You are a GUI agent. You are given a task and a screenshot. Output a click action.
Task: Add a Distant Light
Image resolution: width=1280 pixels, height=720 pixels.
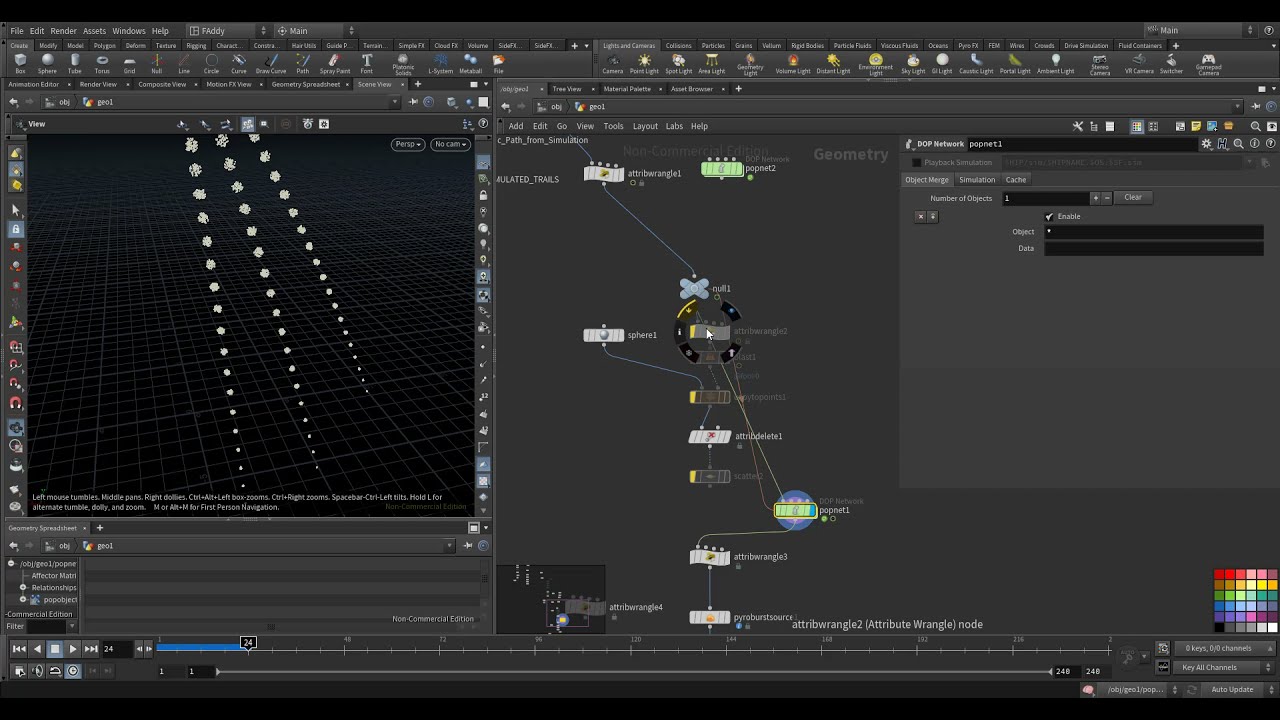[x=833, y=64]
